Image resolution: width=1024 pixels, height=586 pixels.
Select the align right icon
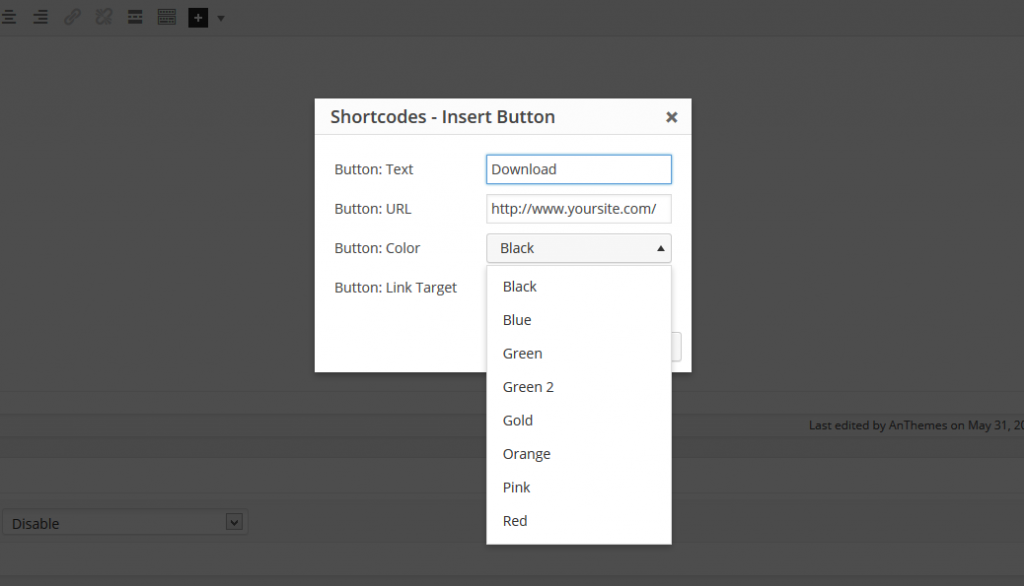click(x=40, y=17)
